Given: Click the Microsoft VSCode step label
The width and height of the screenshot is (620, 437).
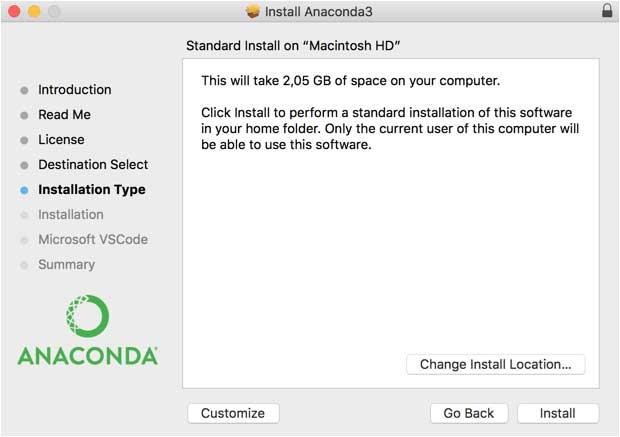Looking at the screenshot, I should tap(92, 240).
